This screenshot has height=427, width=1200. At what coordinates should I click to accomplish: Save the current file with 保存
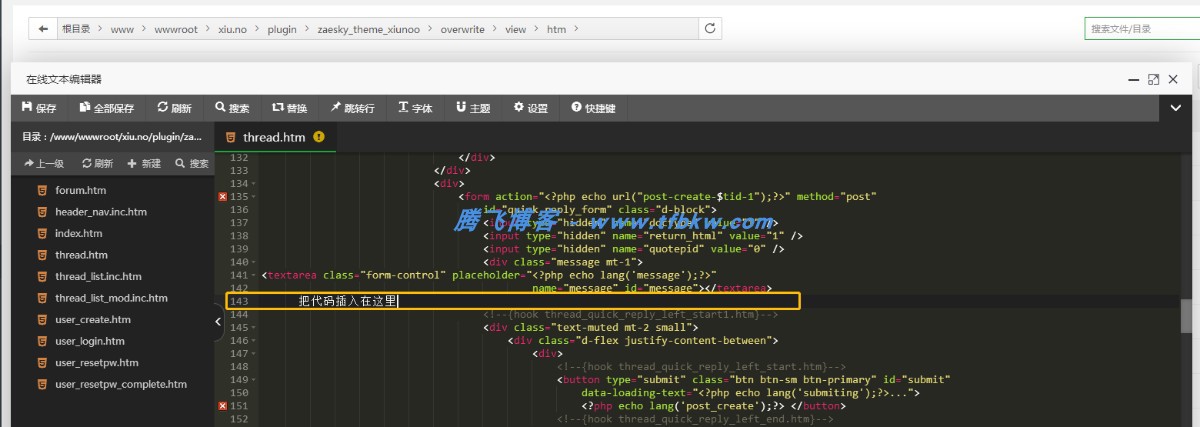click(39, 107)
